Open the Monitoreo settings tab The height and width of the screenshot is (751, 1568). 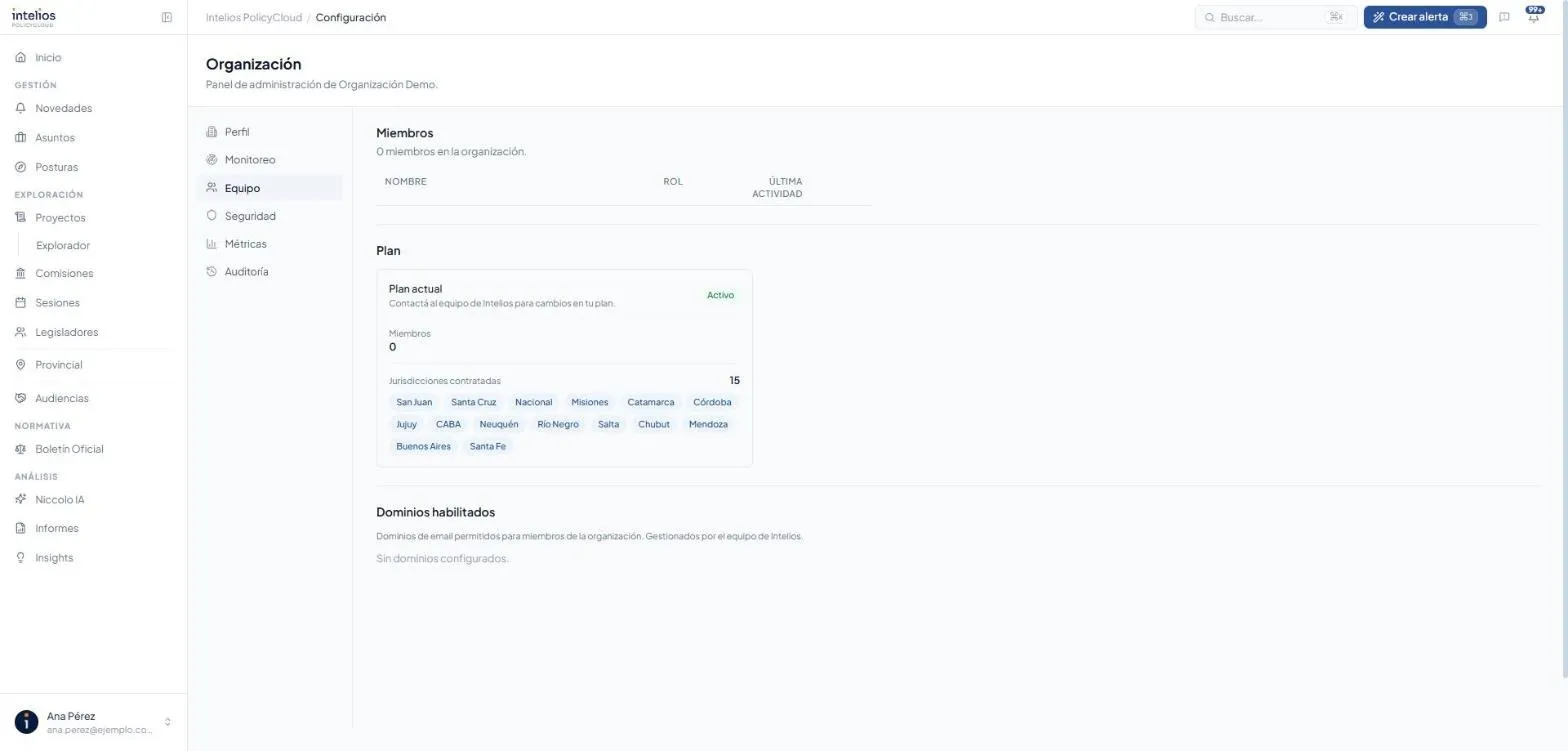point(269,160)
